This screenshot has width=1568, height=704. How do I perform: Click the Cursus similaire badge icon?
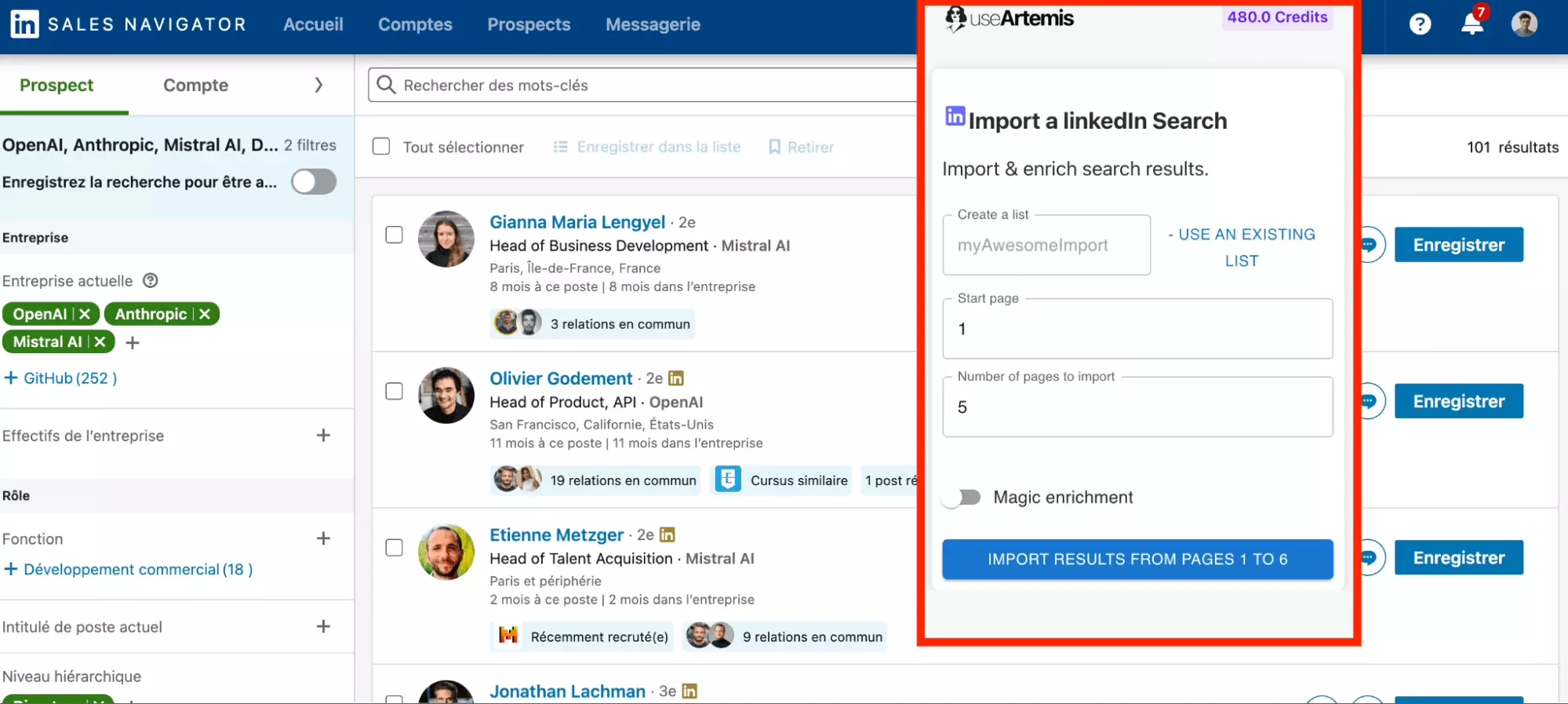728,479
